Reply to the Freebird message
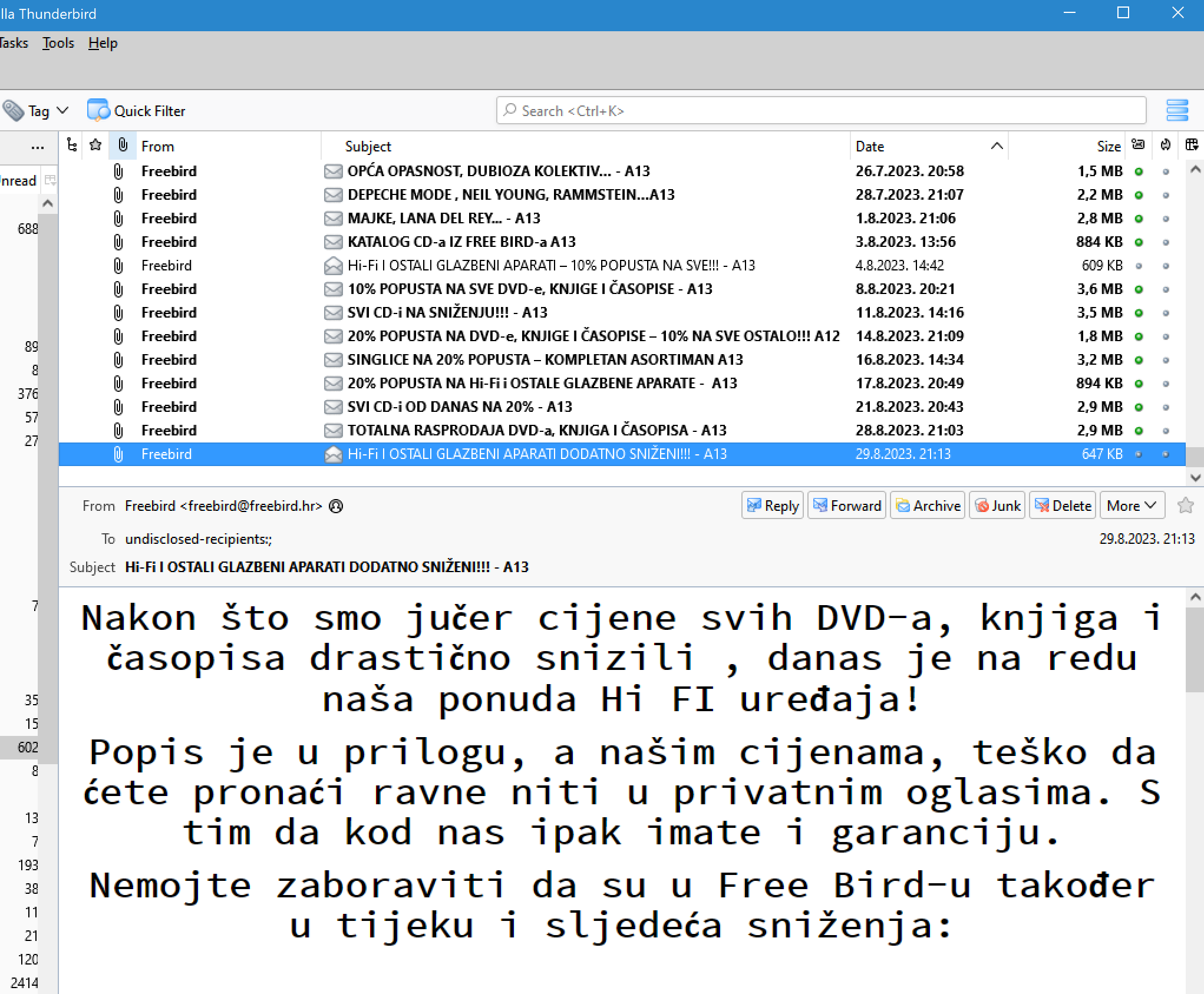Image resolution: width=1204 pixels, height=994 pixels. point(772,506)
